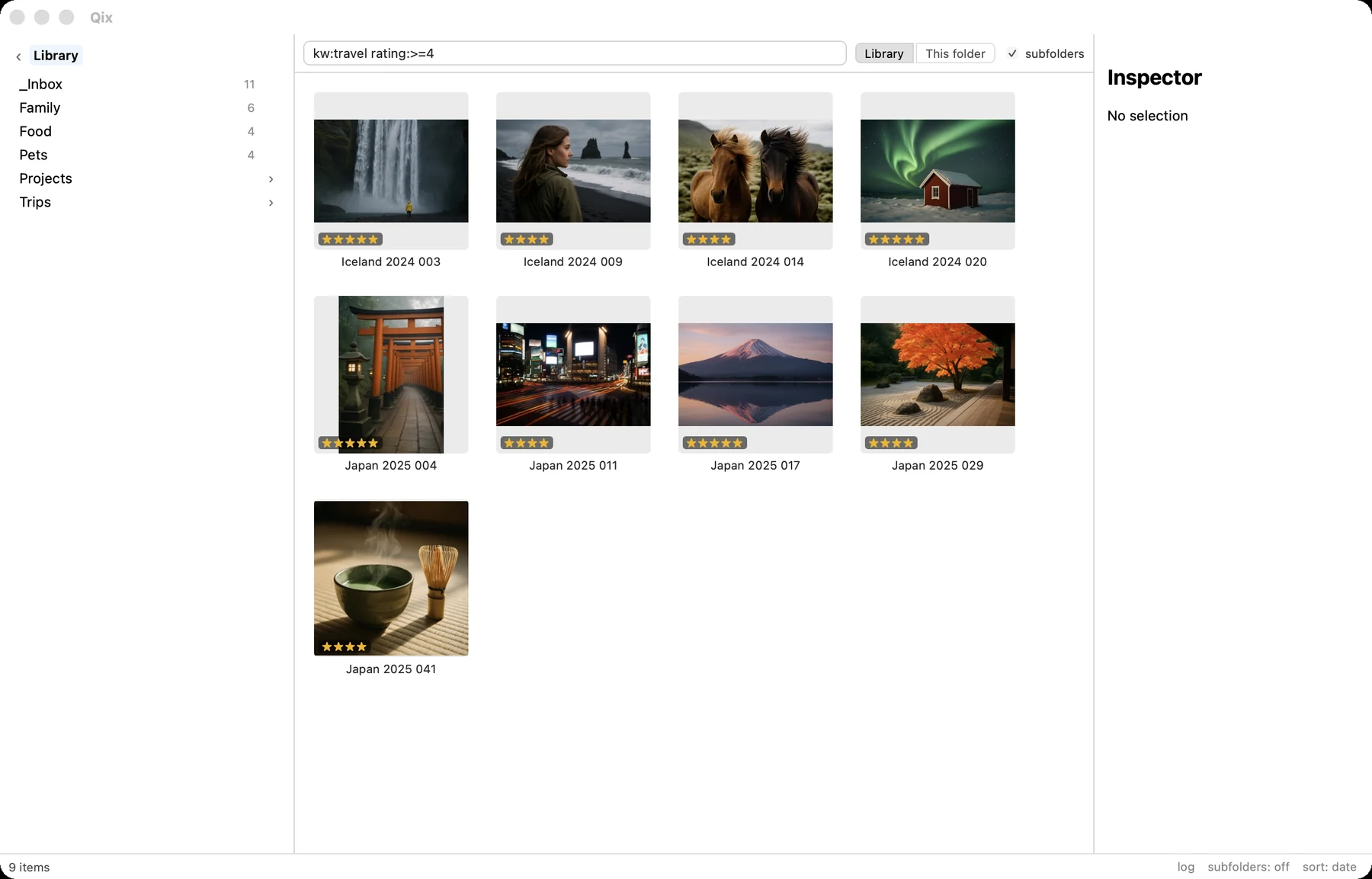The image size is (1372, 879).
Task: Select the Iceland 2024 014 horses thumbnail
Action: (755, 171)
